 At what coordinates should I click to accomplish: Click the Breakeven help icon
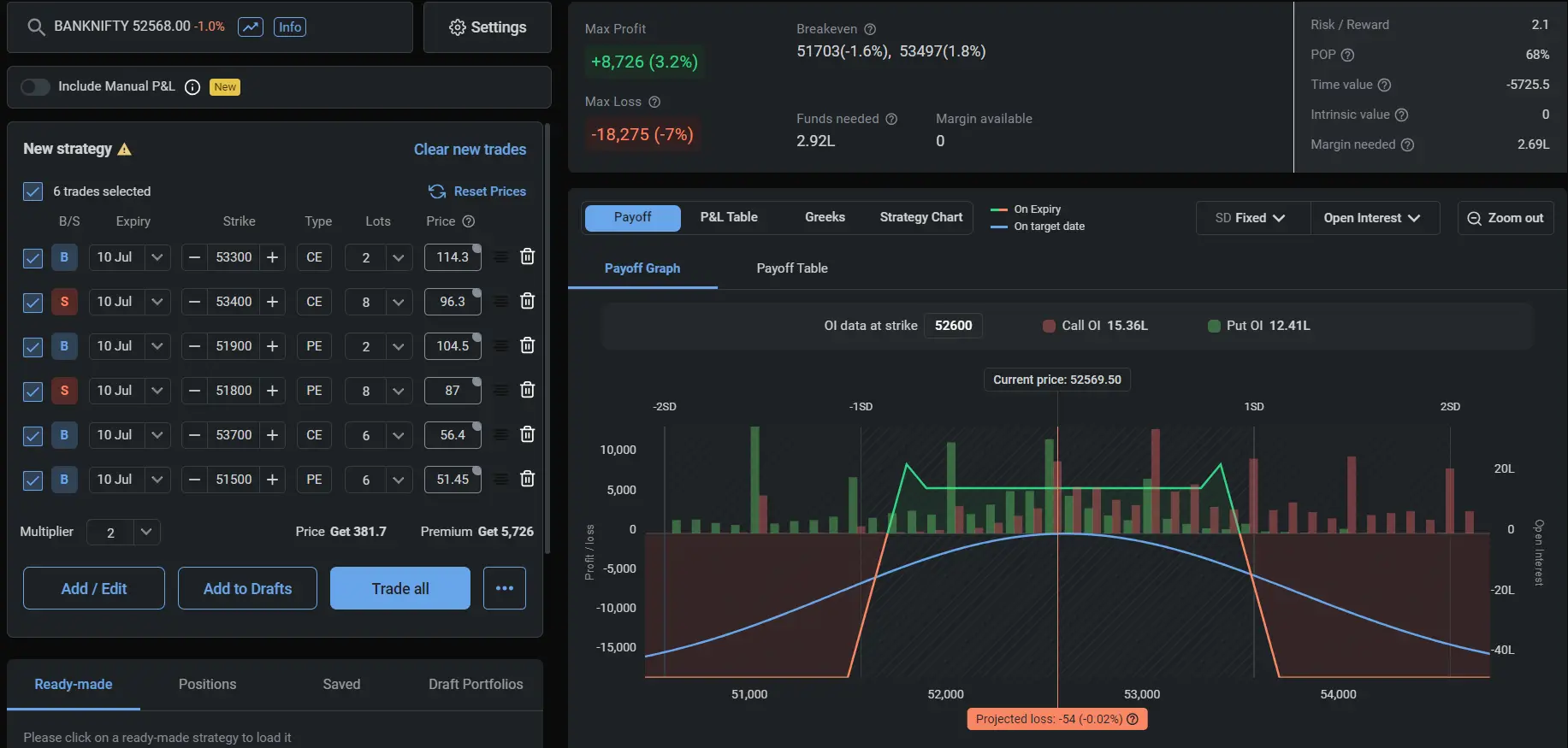pos(870,29)
